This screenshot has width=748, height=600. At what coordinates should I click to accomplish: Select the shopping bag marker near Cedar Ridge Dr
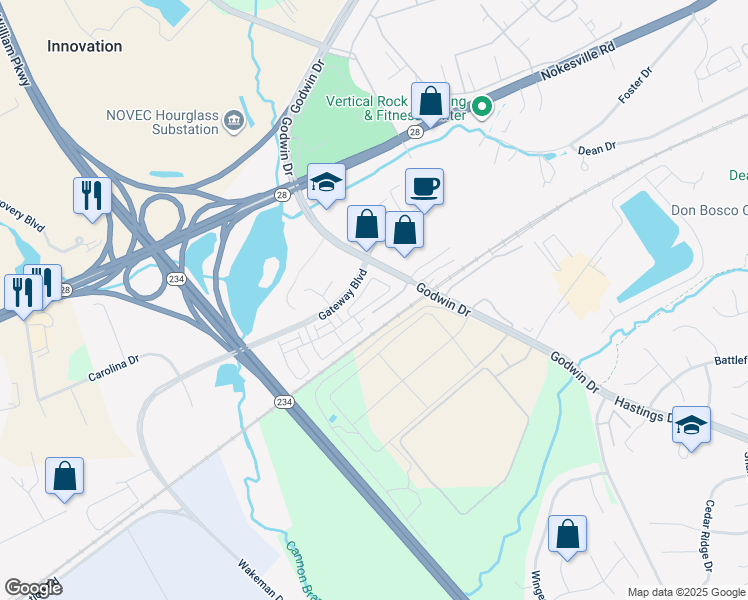click(567, 536)
